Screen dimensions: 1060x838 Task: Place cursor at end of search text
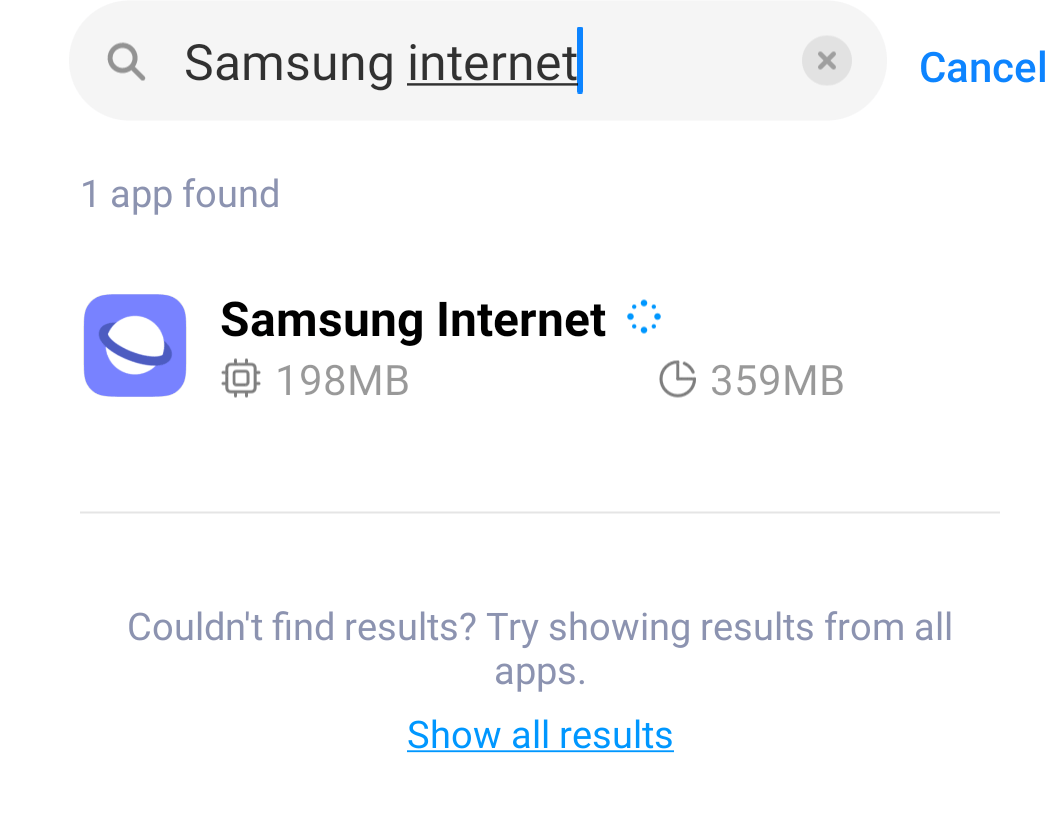pos(582,62)
